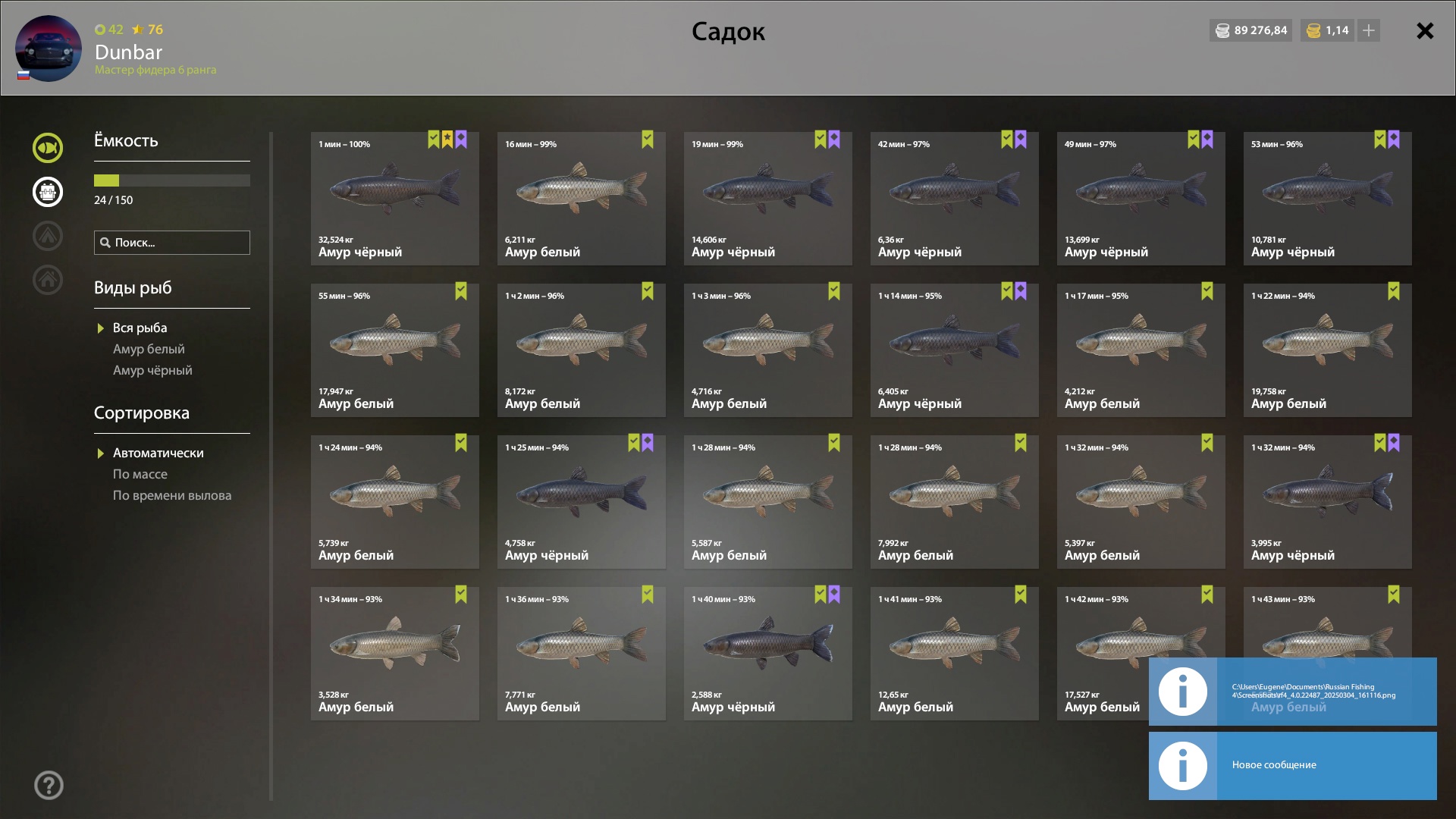The height and width of the screenshot is (819, 1456).
Task: Select Автоматически sorting option
Action: pos(158,453)
